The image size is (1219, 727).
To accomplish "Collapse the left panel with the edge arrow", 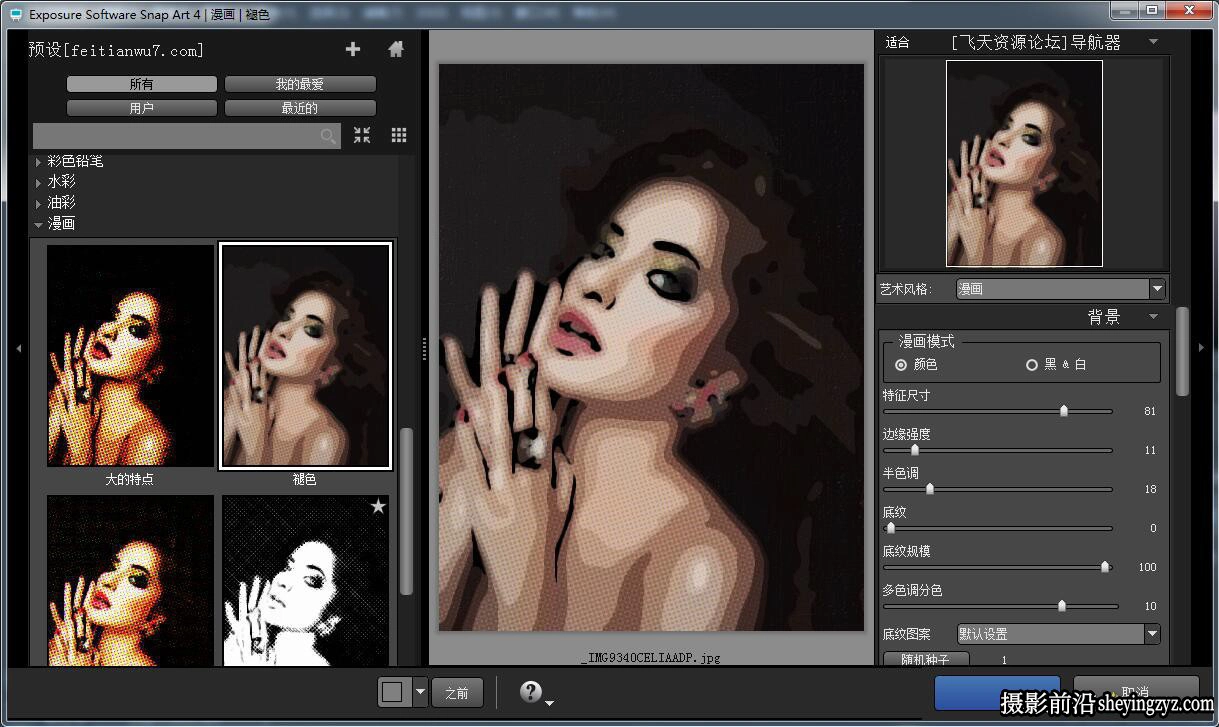I will [x=18, y=348].
